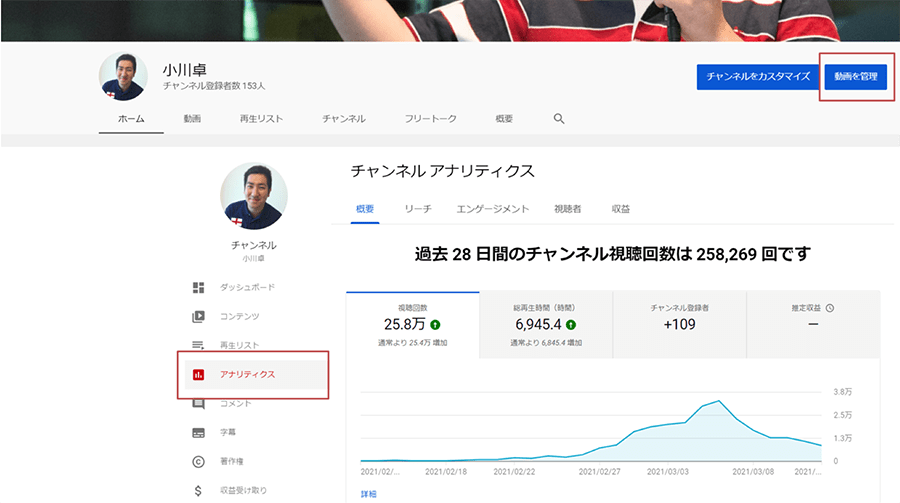Click the 2.5万 axis label on chart
Image resolution: width=900 pixels, height=503 pixels.
pyautogui.click(x=843, y=415)
